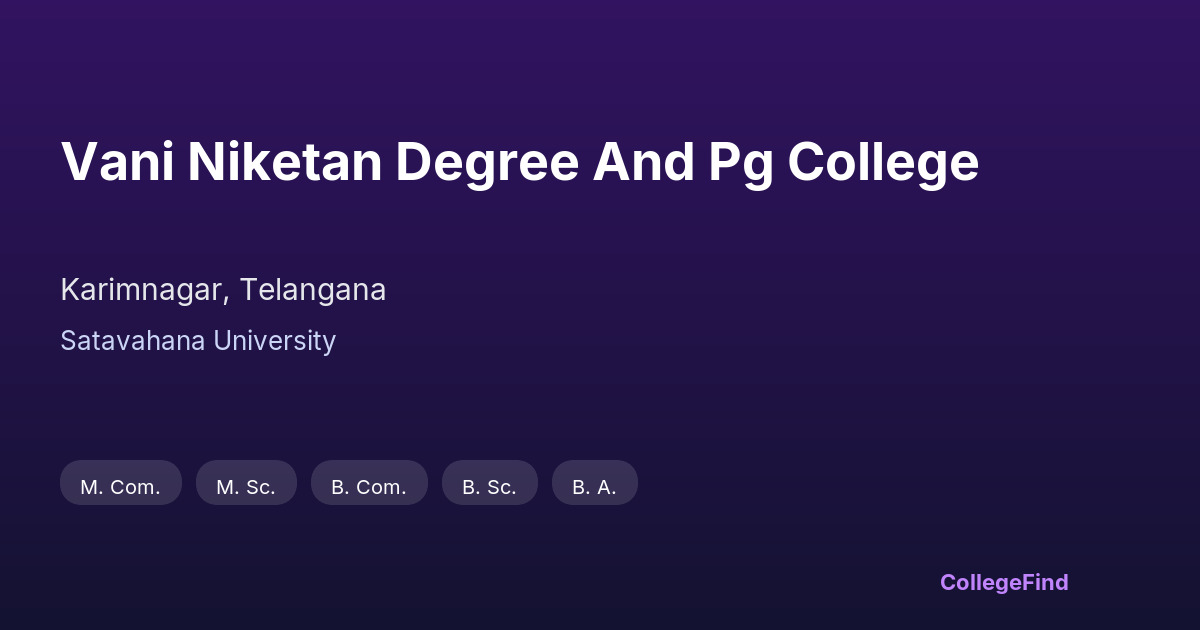Pick the B. A. course chip
Image resolution: width=1200 pixels, height=630 pixels.
pos(594,487)
